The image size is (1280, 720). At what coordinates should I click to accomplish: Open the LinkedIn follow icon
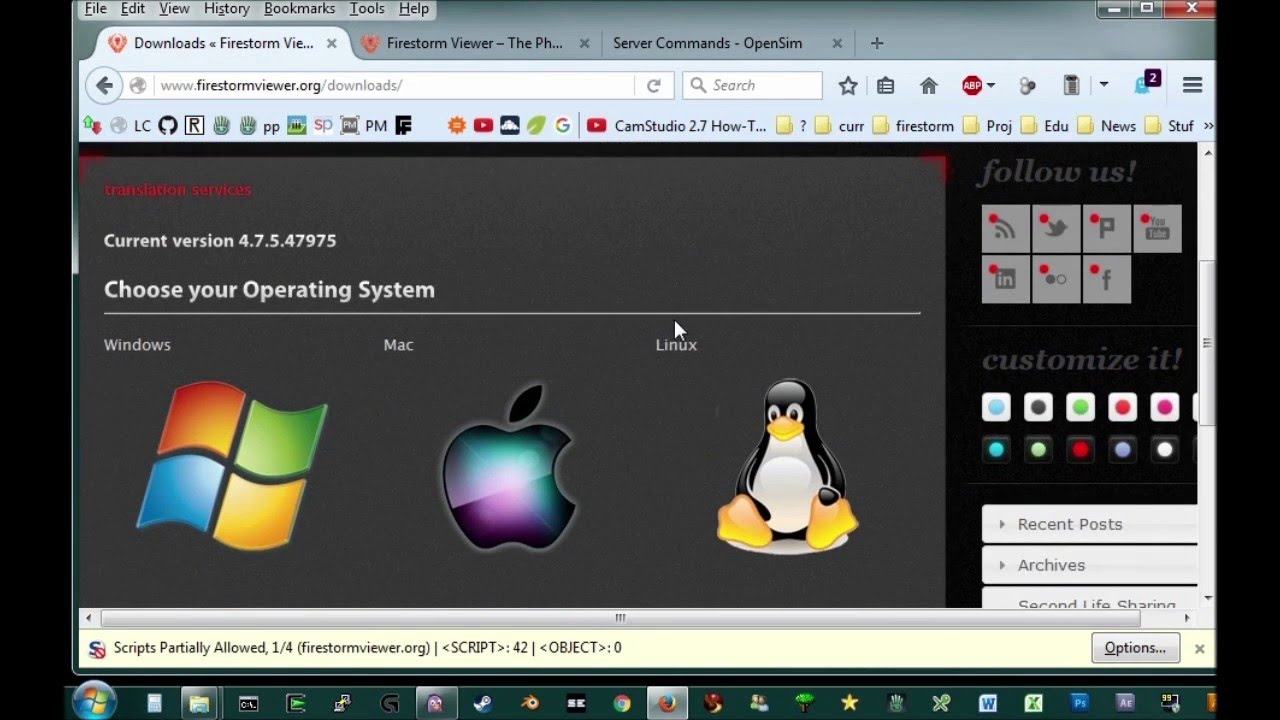(1006, 279)
